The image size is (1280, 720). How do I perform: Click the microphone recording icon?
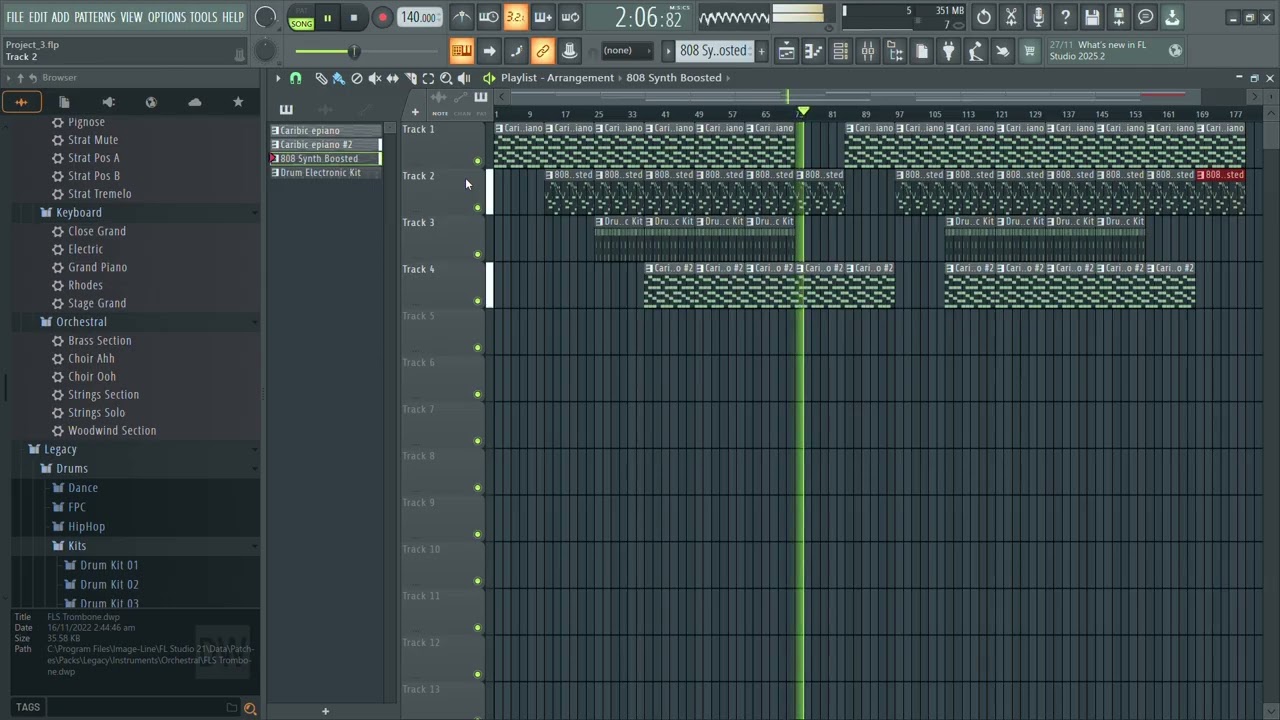(1038, 17)
